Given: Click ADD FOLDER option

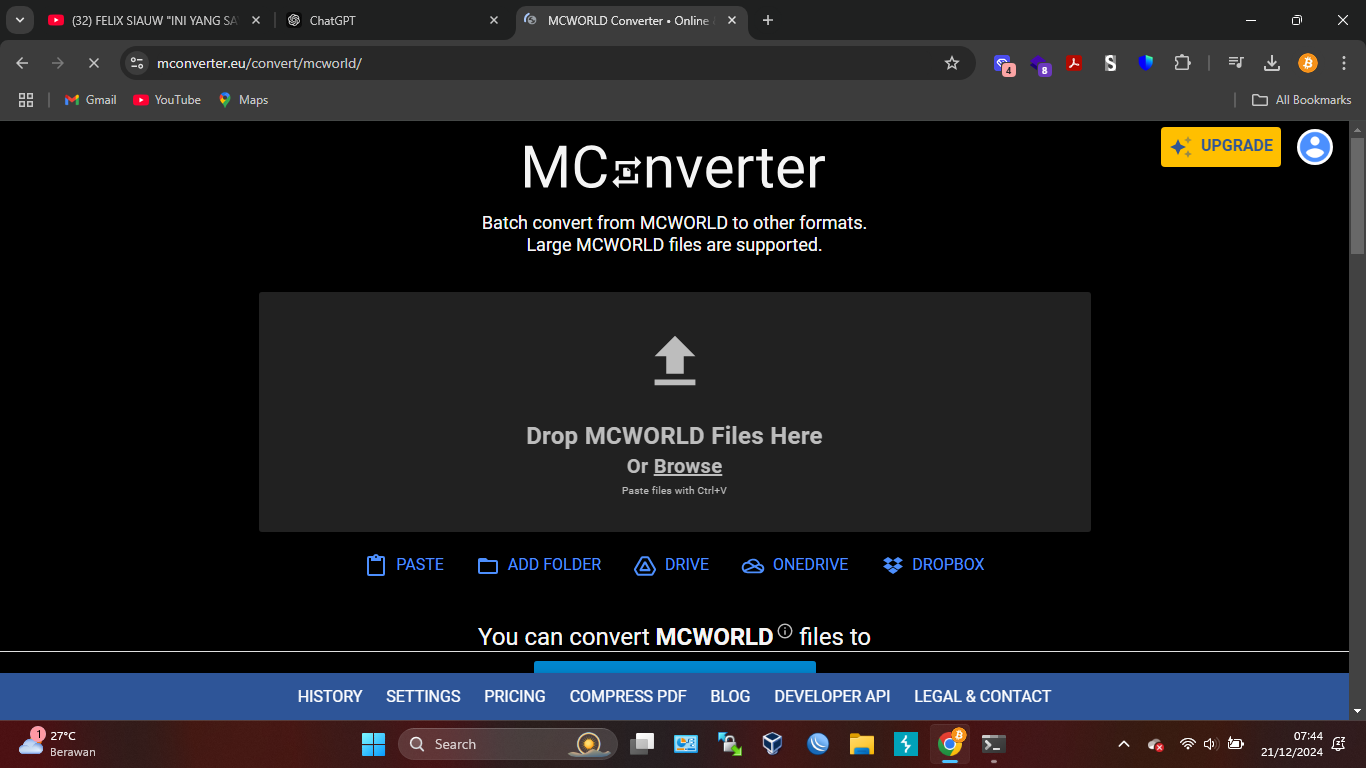Looking at the screenshot, I should [x=540, y=565].
